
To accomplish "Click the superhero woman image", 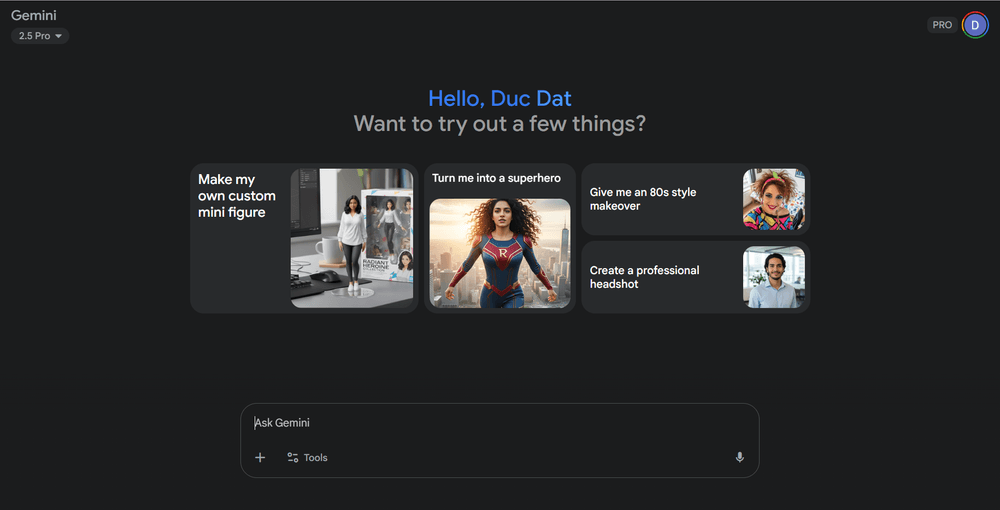I will click(x=500, y=253).
